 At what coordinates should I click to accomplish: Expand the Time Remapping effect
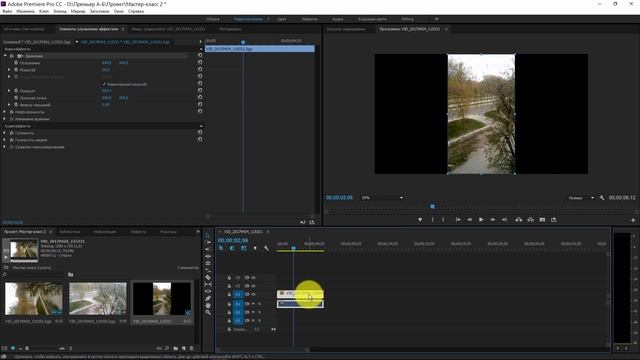click(x=4, y=119)
